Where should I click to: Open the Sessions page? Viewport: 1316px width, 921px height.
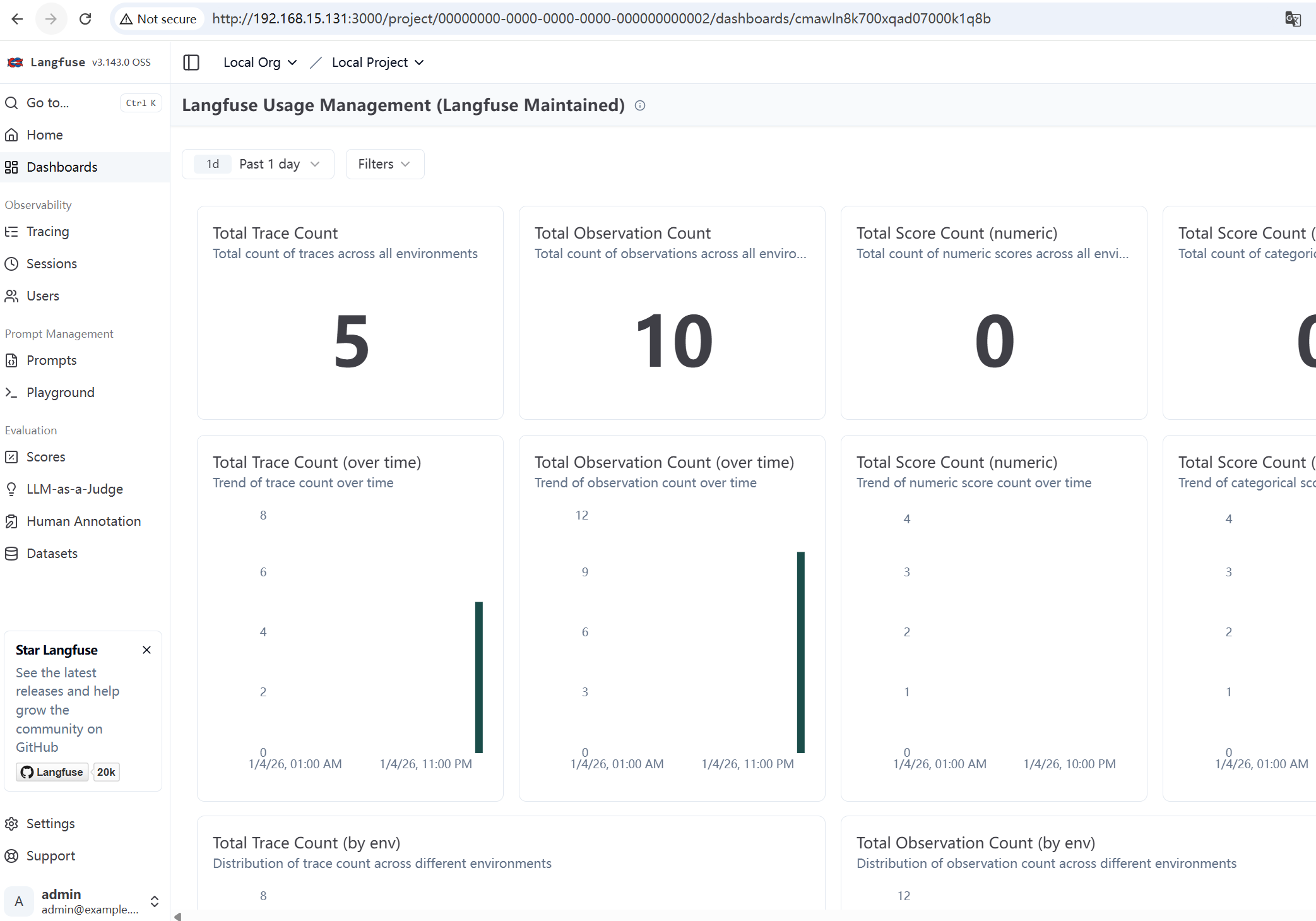(51, 263)
